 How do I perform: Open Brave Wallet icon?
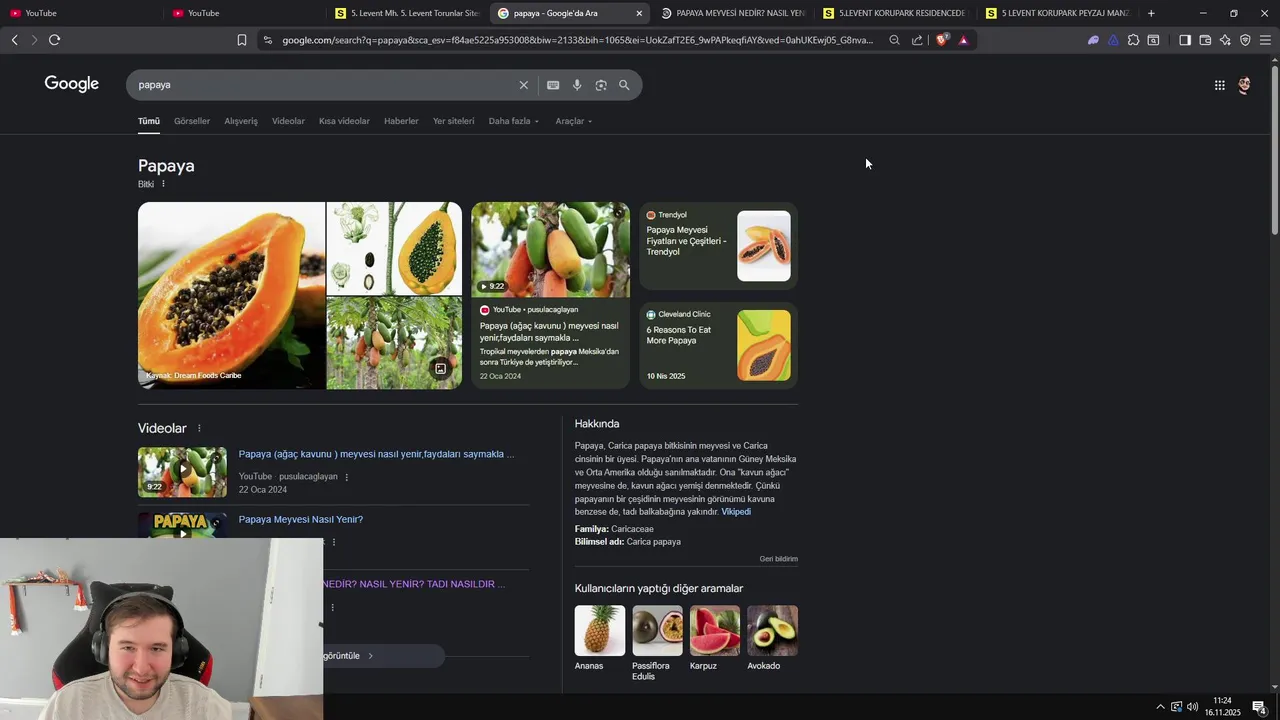click(x=1205, y=40)
